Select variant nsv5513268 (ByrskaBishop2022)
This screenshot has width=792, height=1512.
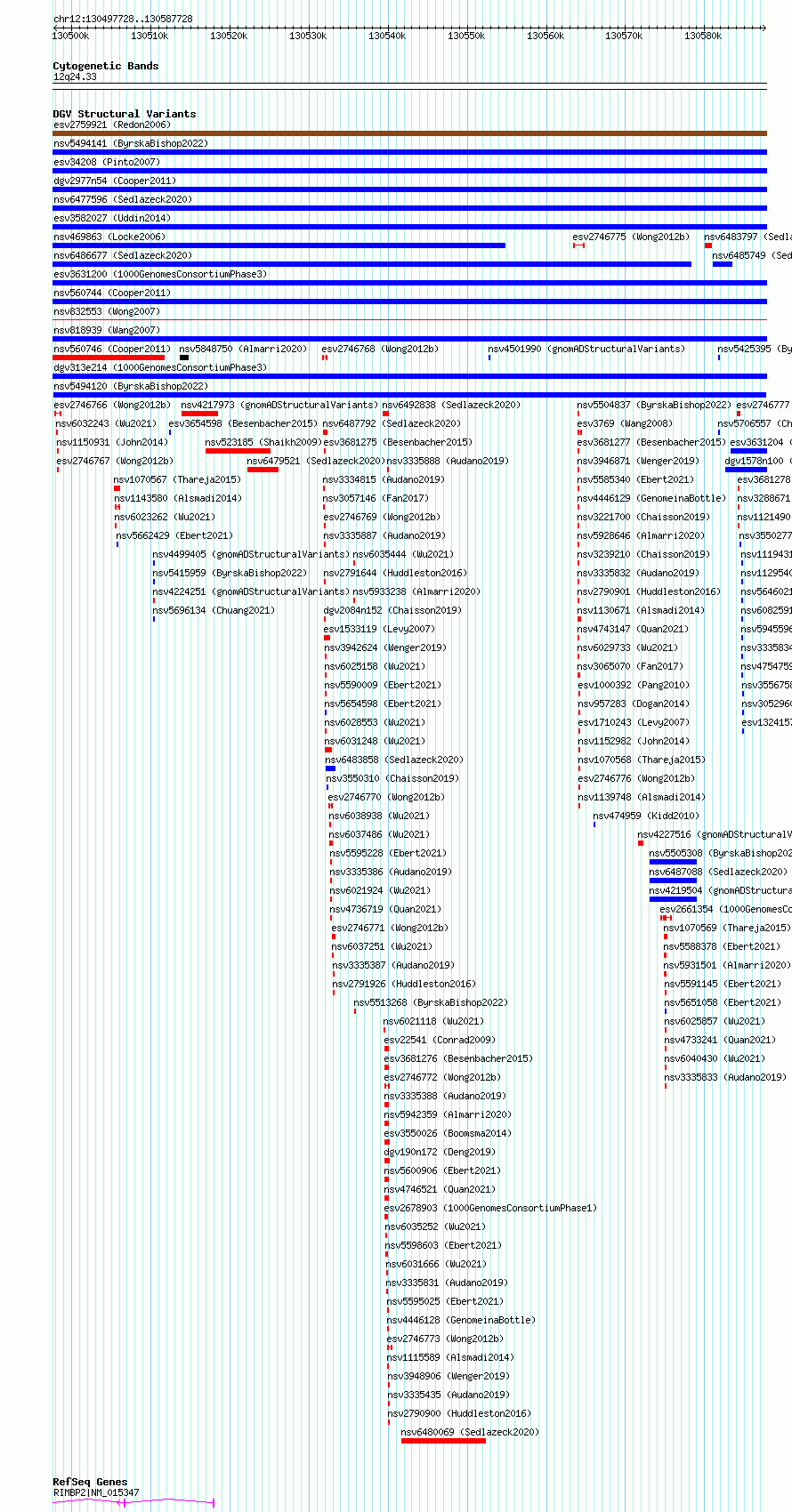pyautogui.click(x=431, y=1002)
